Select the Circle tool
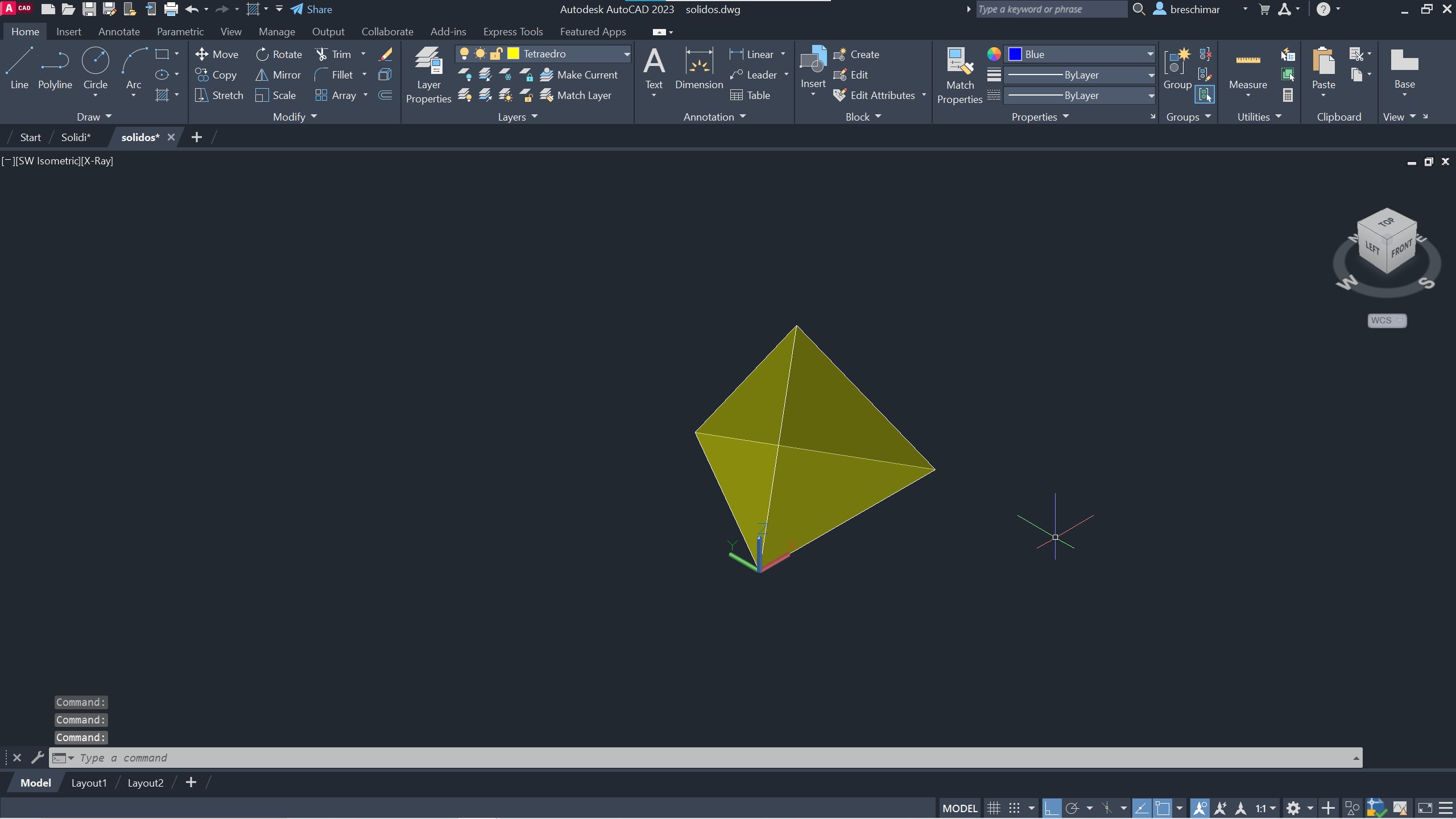 pyautogui.click(x=95, y=69)
